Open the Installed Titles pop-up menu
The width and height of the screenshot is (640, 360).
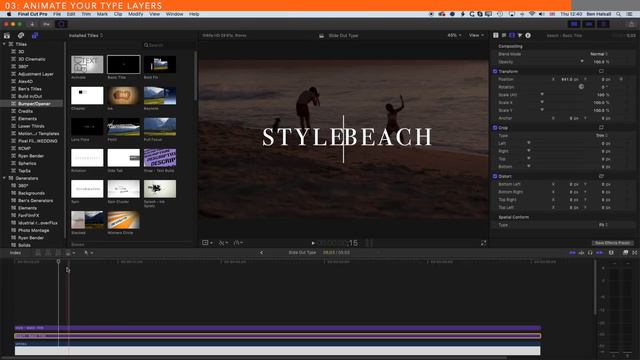pos(86,36)
